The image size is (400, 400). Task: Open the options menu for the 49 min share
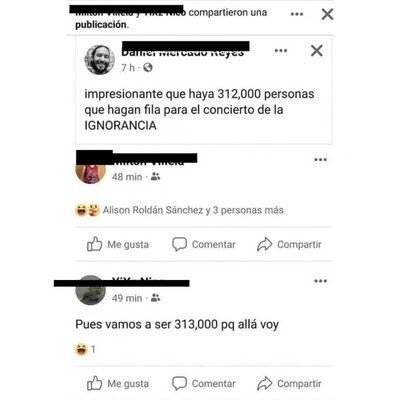coord(320,281)
